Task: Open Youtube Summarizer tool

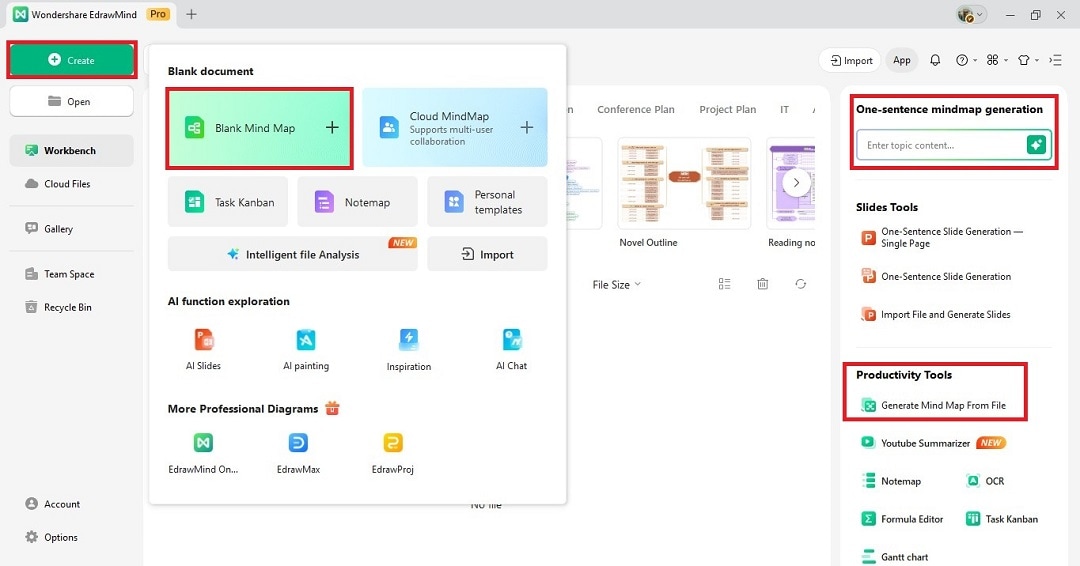Action: [933, 443]
